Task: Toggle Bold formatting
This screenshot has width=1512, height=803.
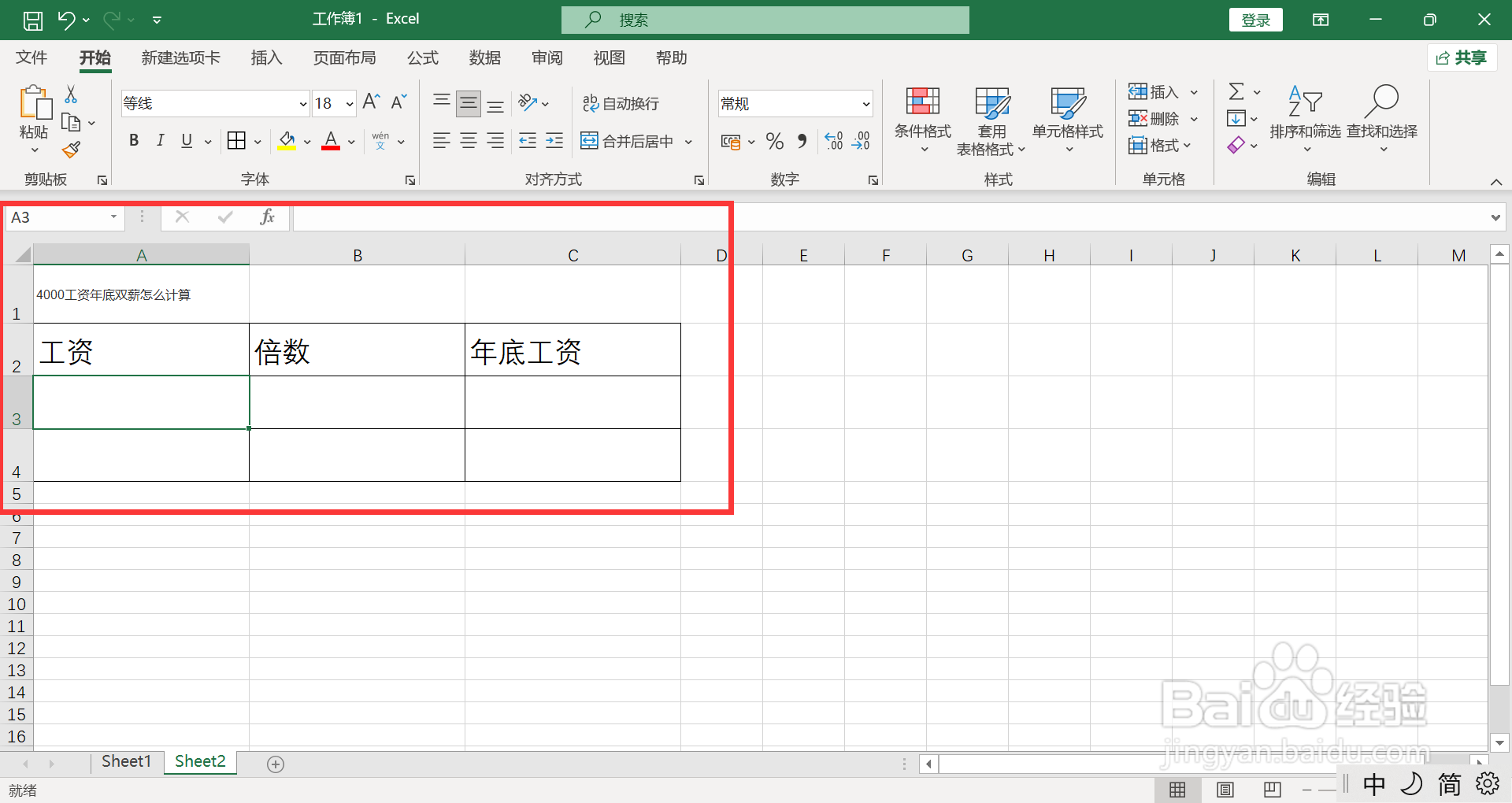Action: (x=134, y=141)
